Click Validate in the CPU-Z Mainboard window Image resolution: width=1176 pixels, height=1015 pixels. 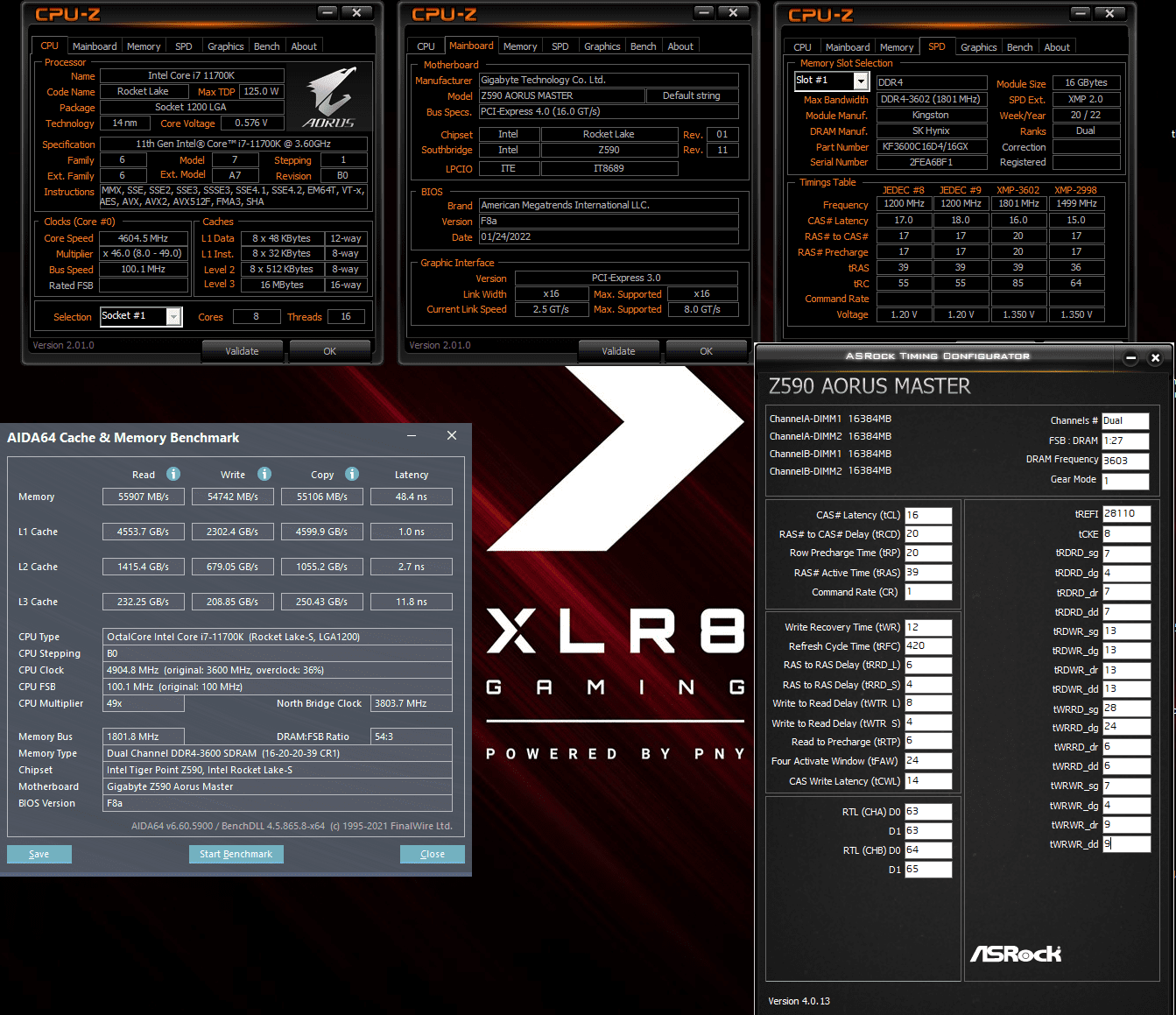tap(619, 351)
